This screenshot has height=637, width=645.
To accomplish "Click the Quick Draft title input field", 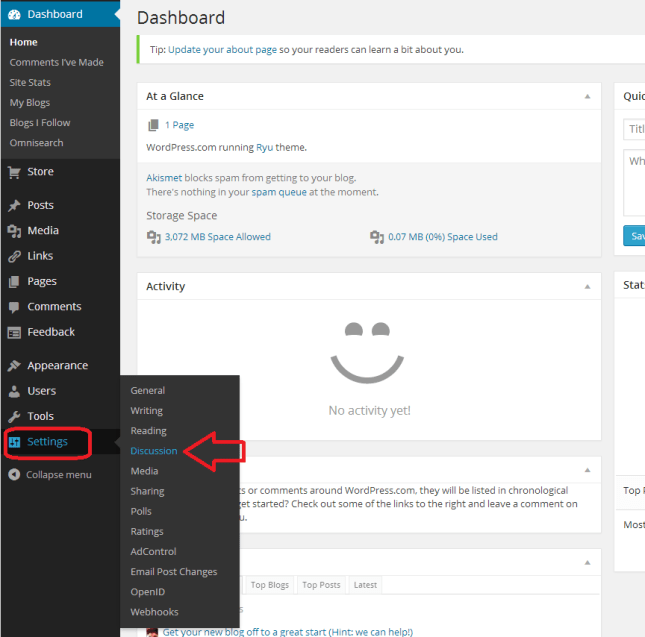I will 634,130.
